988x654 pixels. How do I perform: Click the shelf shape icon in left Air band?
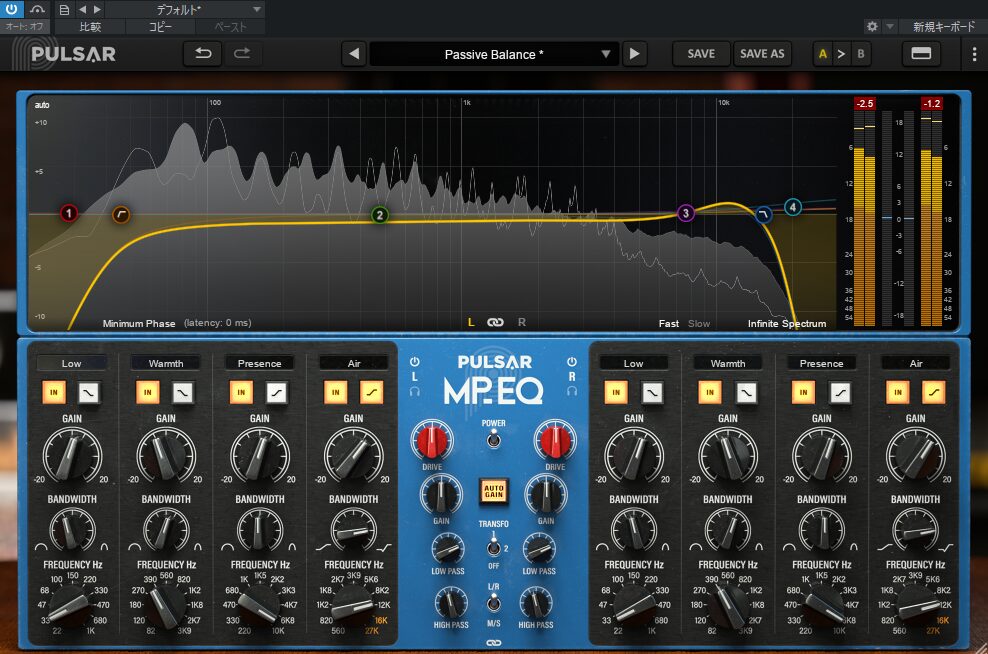point(371,393)
